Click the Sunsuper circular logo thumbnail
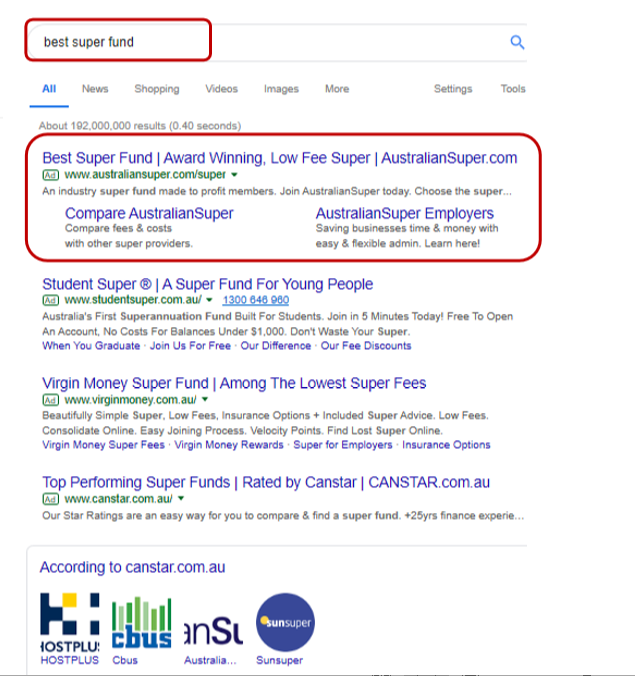 click(285, 623)
